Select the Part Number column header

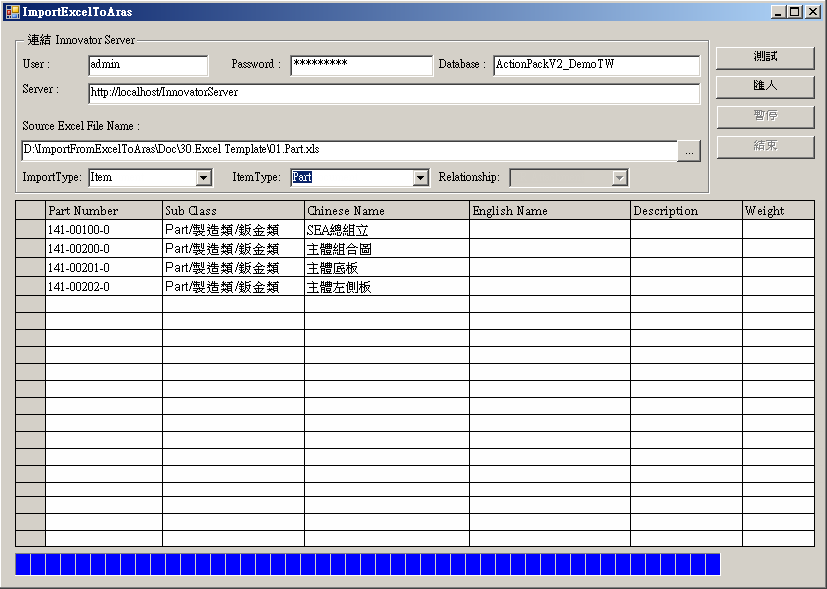tap(103, 211)
